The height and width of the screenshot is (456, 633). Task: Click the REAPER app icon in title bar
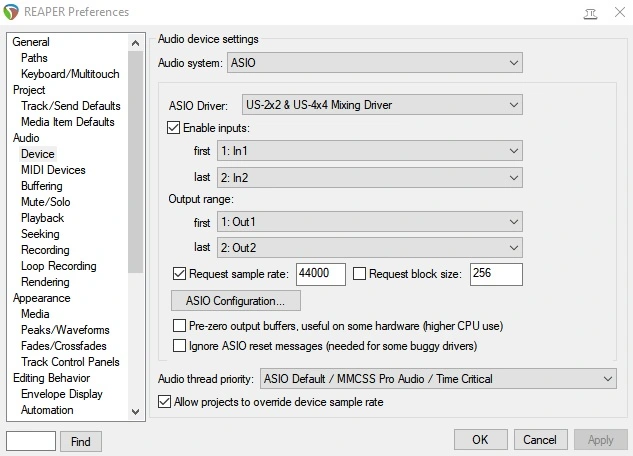[x=11, y=12]
